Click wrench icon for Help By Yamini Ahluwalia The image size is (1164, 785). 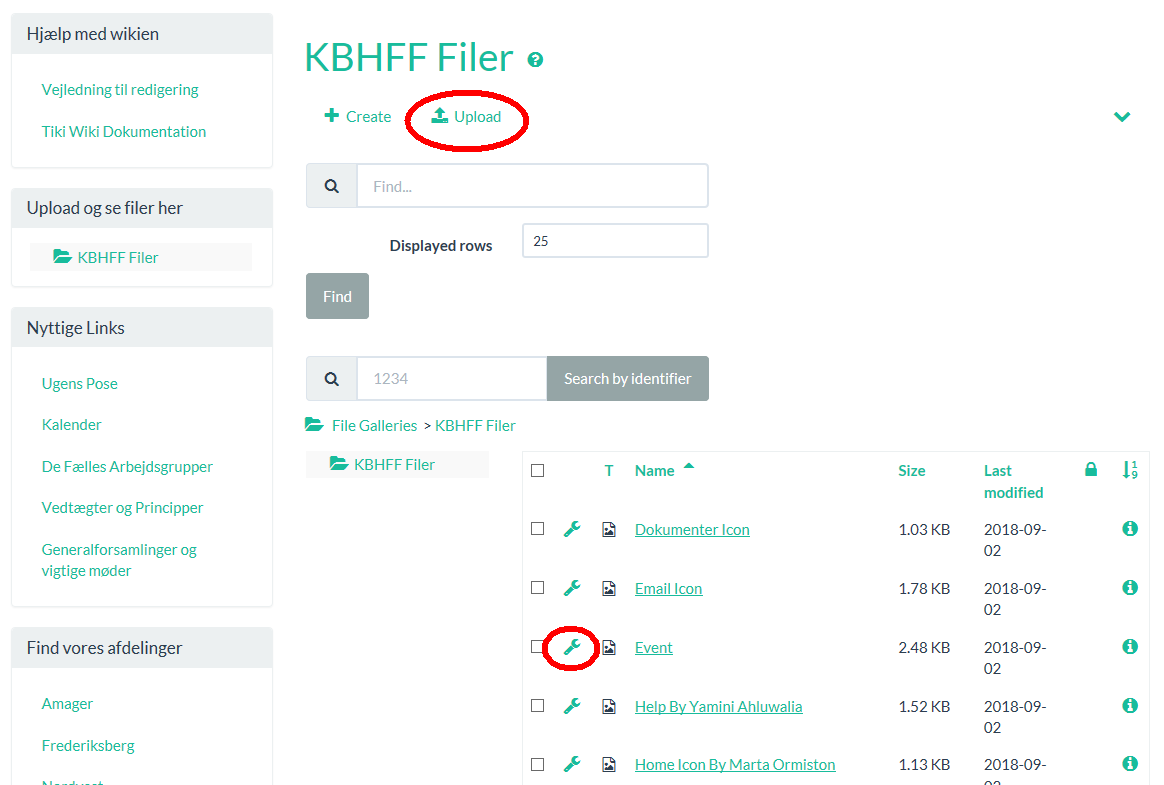click(x=572, y=706)
